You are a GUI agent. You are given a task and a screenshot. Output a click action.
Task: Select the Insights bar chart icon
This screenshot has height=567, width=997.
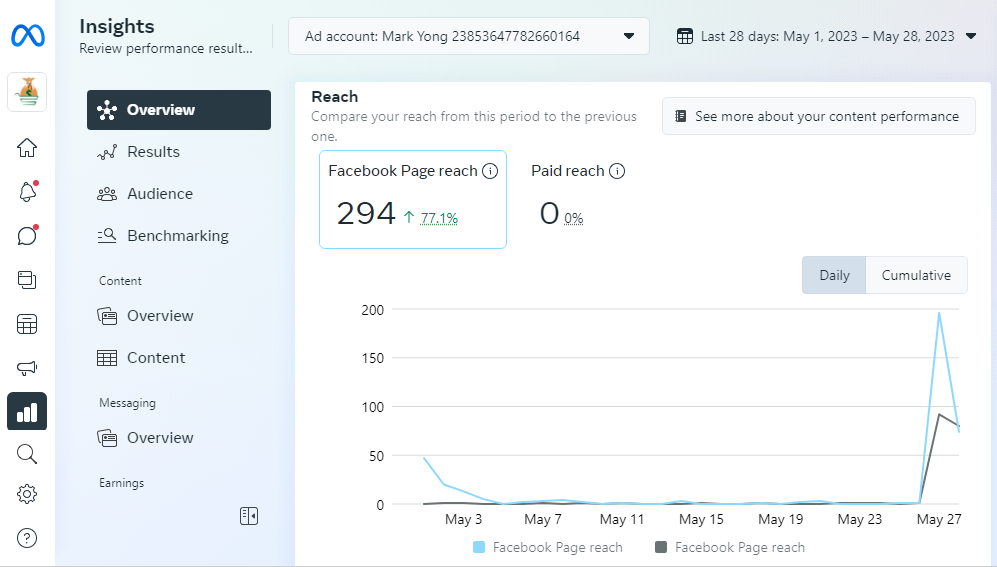pos(27,411)
